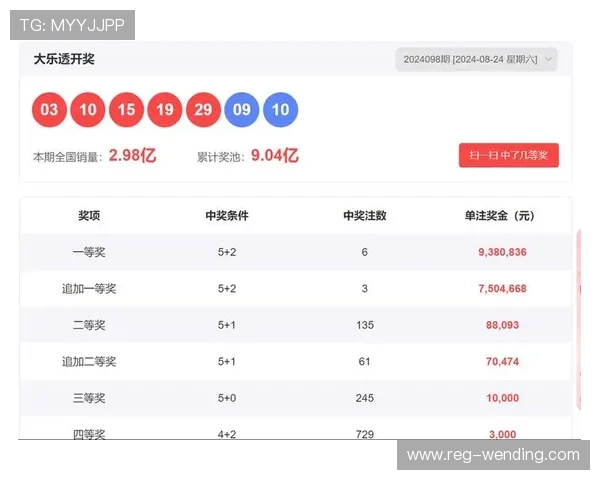Click the national sales value 2.98亿

pyautogui.click(x=132, y=155)
